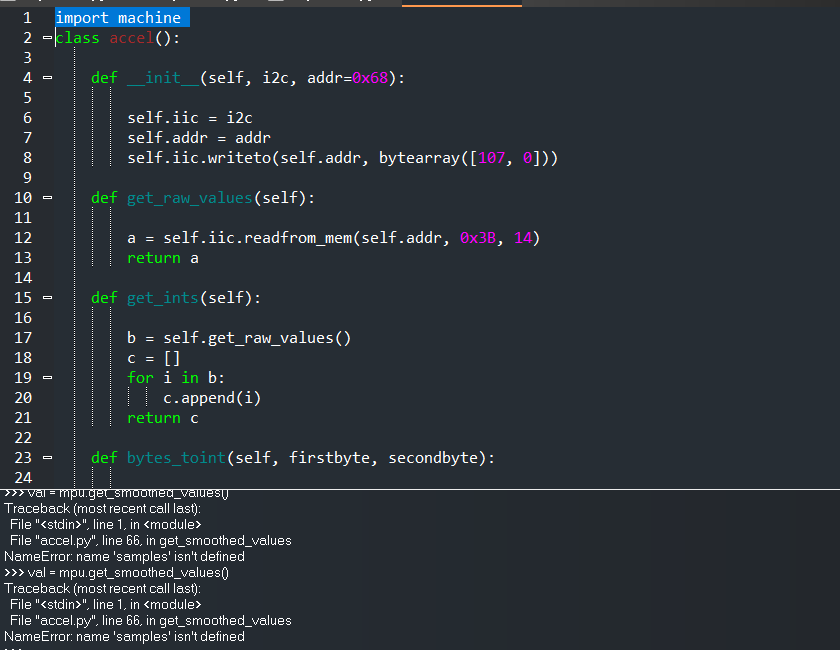Click 'bytes_toint' function name
Screen dimensions: 840x650
point(176,458)
